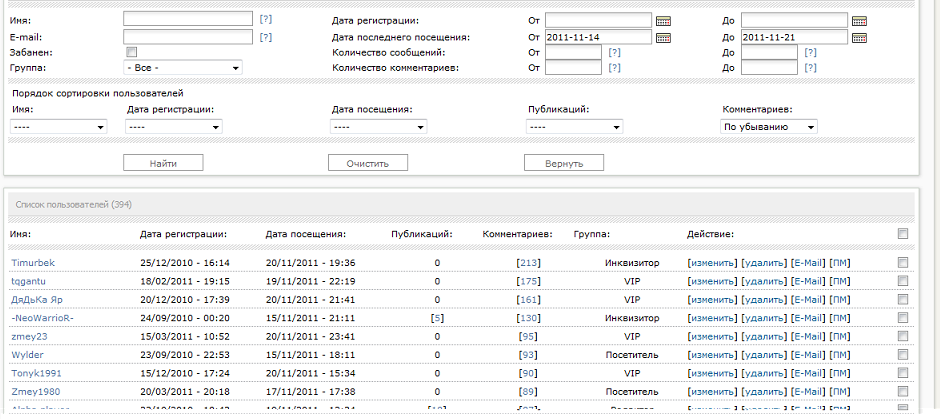Image resolution: width=941 pixels, height=419 pixels.
Task: Check the select-all checkbox in table header
Action: 903,234
